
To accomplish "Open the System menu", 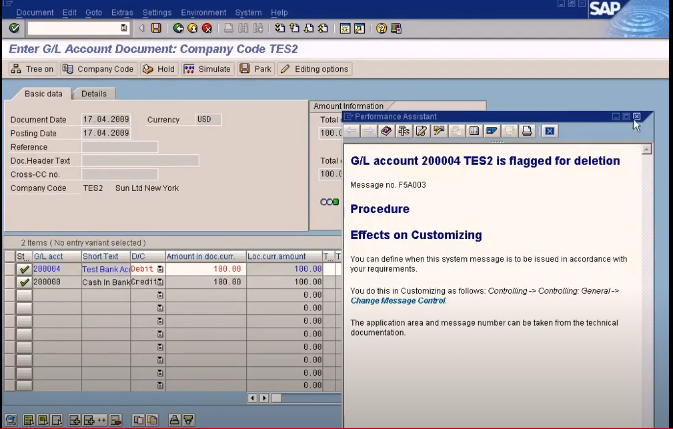I will coord(248,12).
